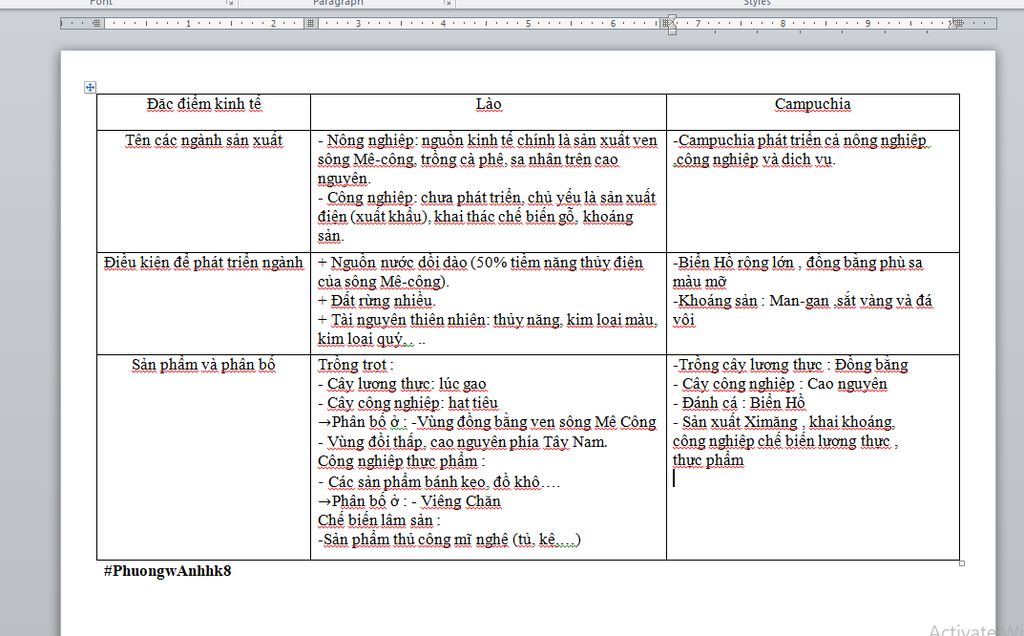The height and width of the screenshot is (636, 1024).
Task: Click the row label 'Sản phẩm và phân bố'
Action: [x=203, y=364]
